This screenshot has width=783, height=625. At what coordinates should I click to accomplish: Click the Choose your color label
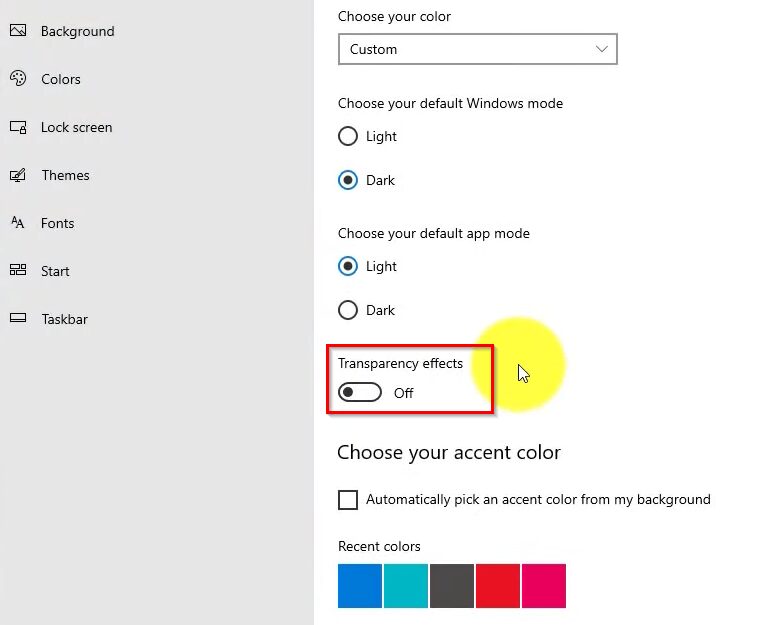click(x=394, y=16)
